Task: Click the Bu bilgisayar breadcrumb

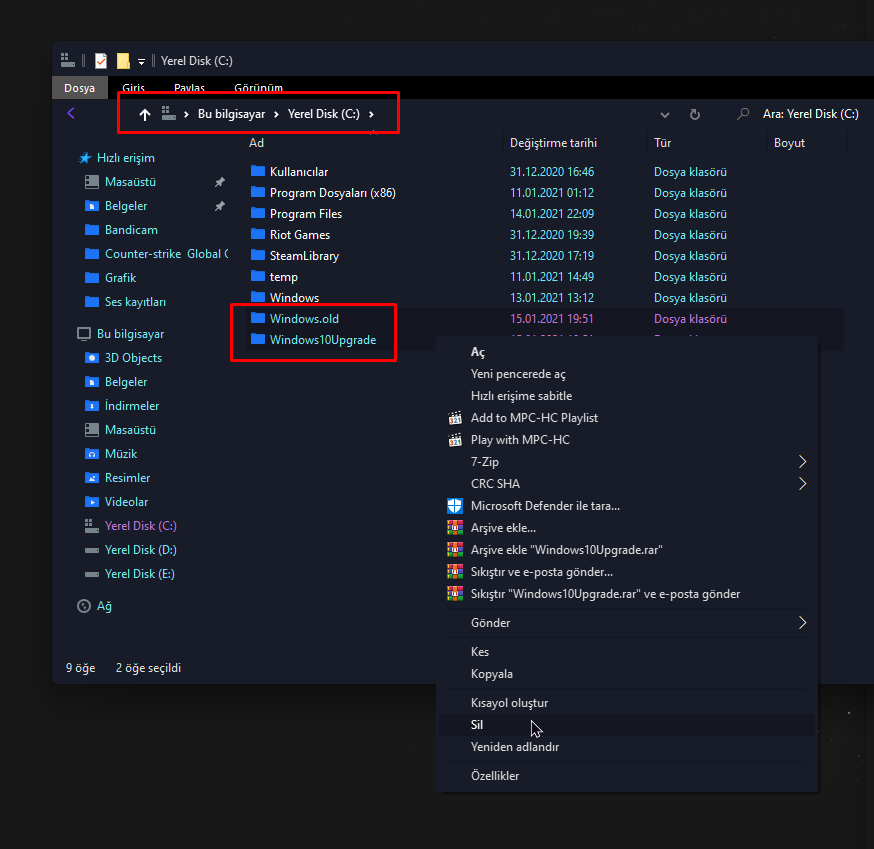Action: pyautogui.click(x=231, y=114)
